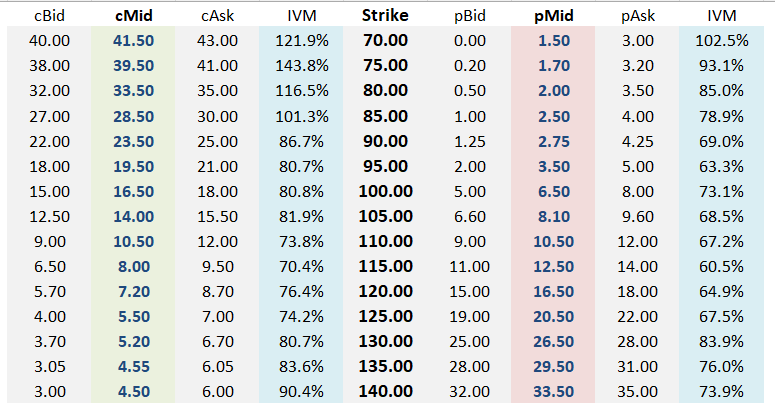This screenshot has width=775, height=408.
Task: Select the cMid column header
Action: tap(133, 16)
